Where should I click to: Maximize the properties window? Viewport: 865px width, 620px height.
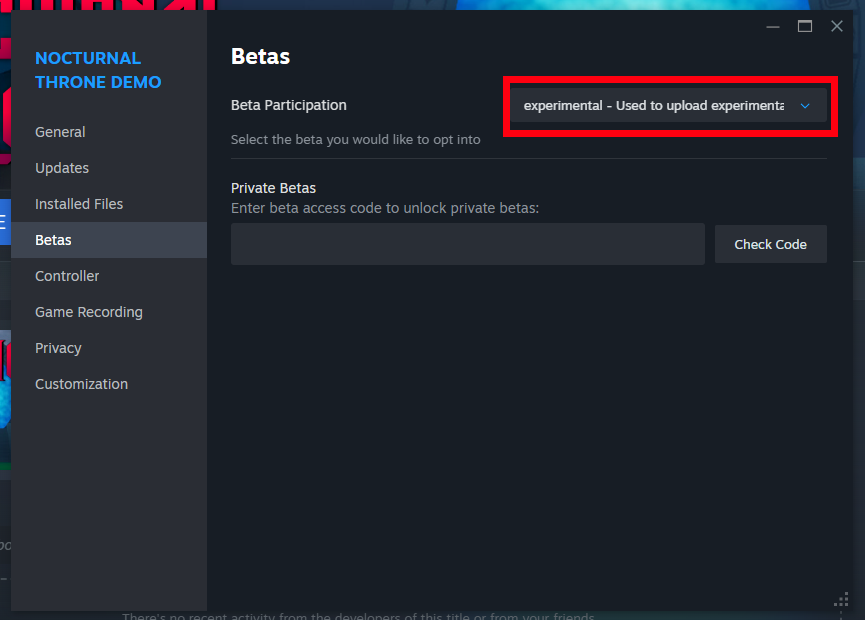[805, 26]
